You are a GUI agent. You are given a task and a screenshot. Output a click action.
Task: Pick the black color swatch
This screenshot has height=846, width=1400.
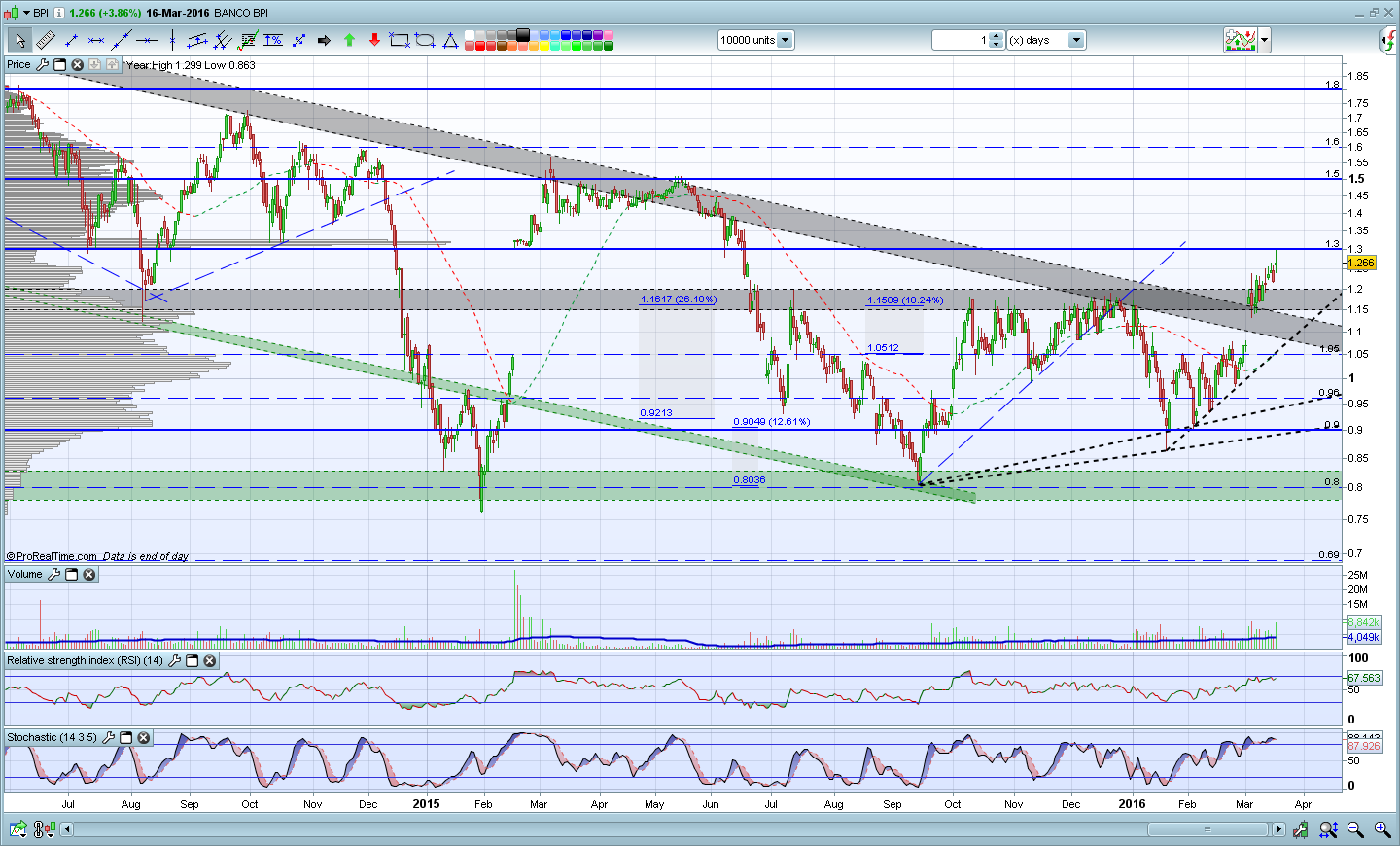(x=523, y=35)
